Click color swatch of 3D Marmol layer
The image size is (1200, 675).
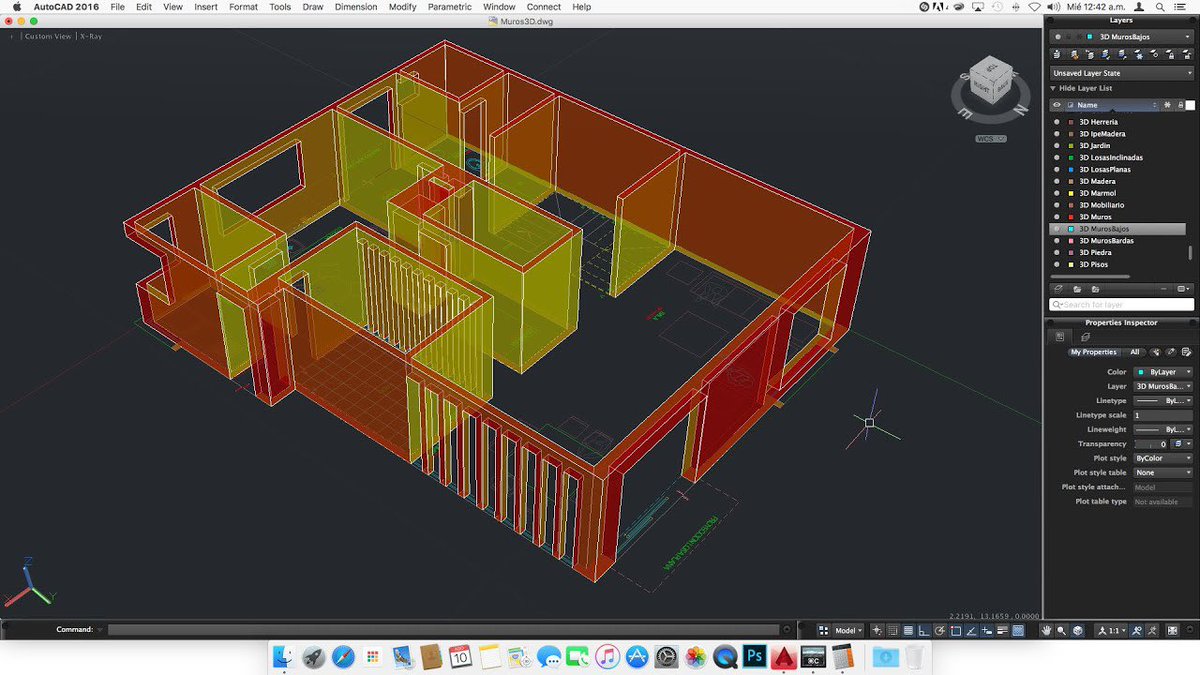click(1071, 193)
